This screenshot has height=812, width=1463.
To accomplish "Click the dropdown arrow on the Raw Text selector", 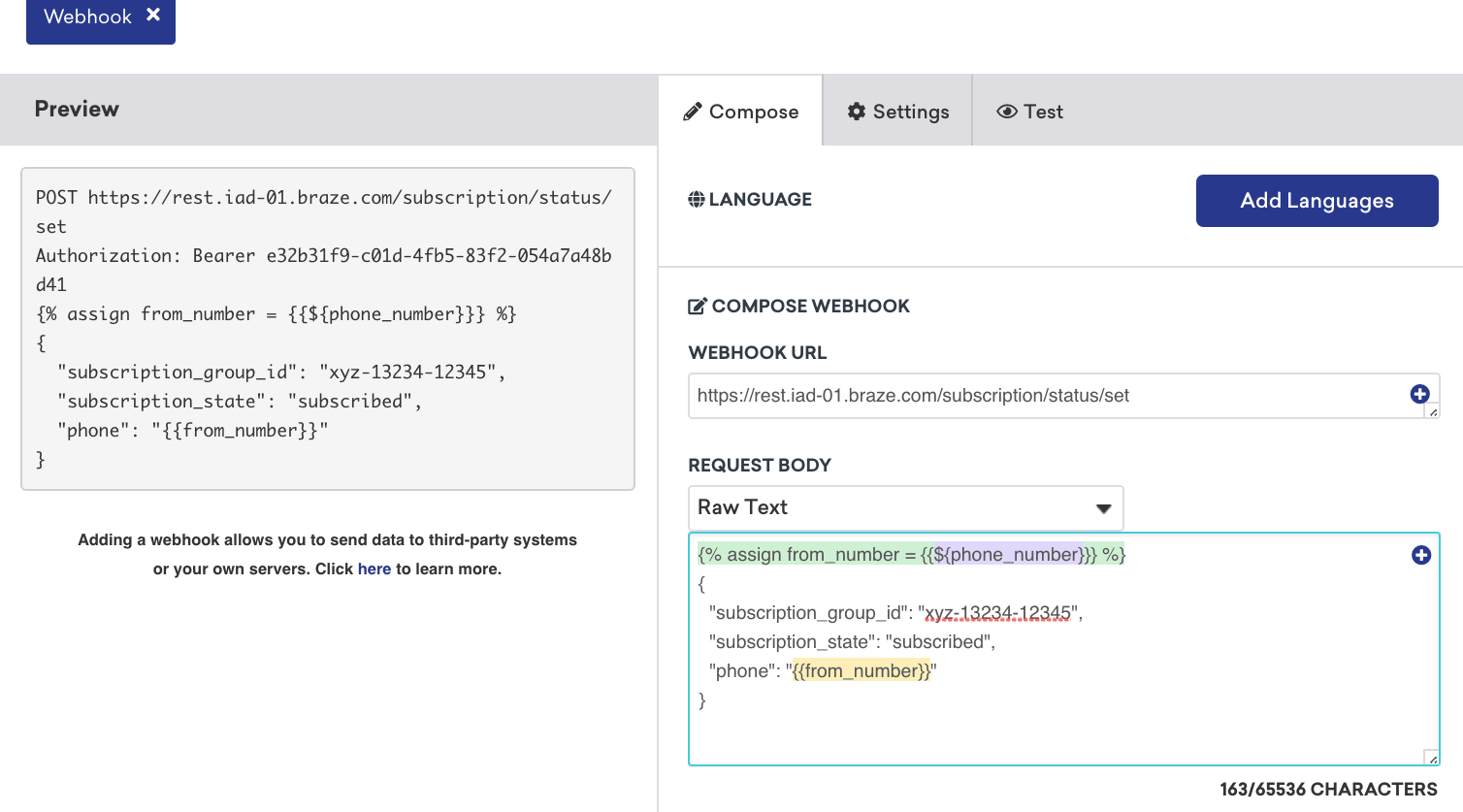I will tap(1103, 507).
